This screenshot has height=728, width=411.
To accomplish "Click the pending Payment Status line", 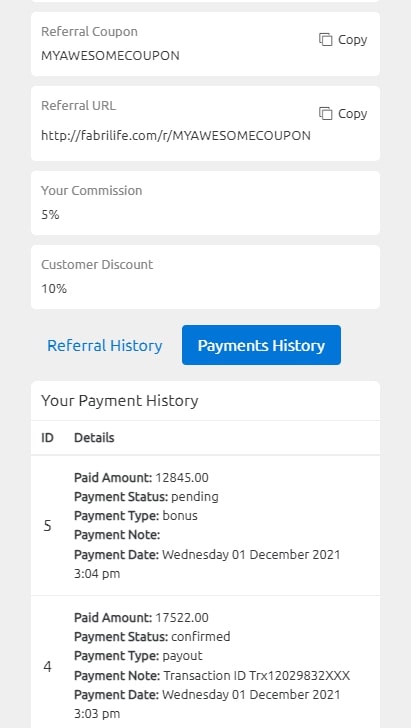I will (x=146, y=497).
